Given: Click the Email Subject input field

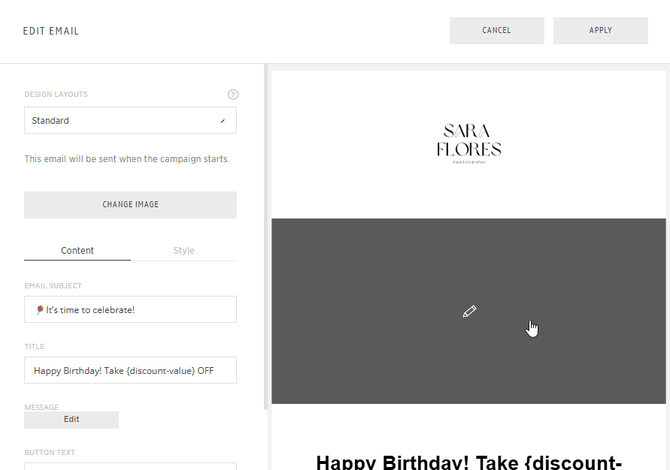Looking at the screenshot, I should (130, 309).
